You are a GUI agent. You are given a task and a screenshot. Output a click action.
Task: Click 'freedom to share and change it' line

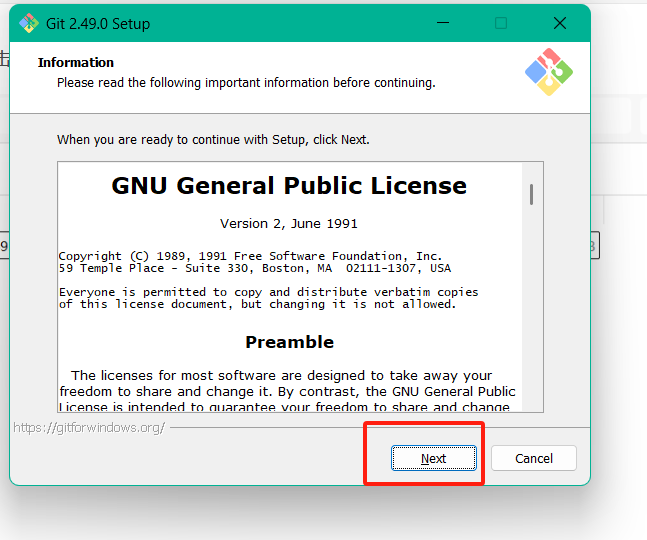coord(287,391)
